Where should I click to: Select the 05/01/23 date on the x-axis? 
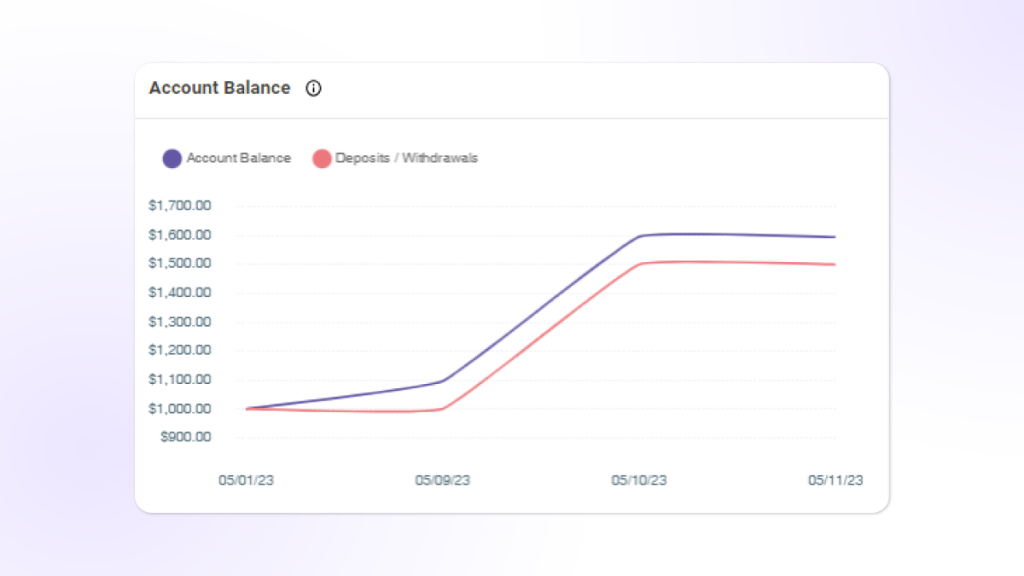[246, 480]
